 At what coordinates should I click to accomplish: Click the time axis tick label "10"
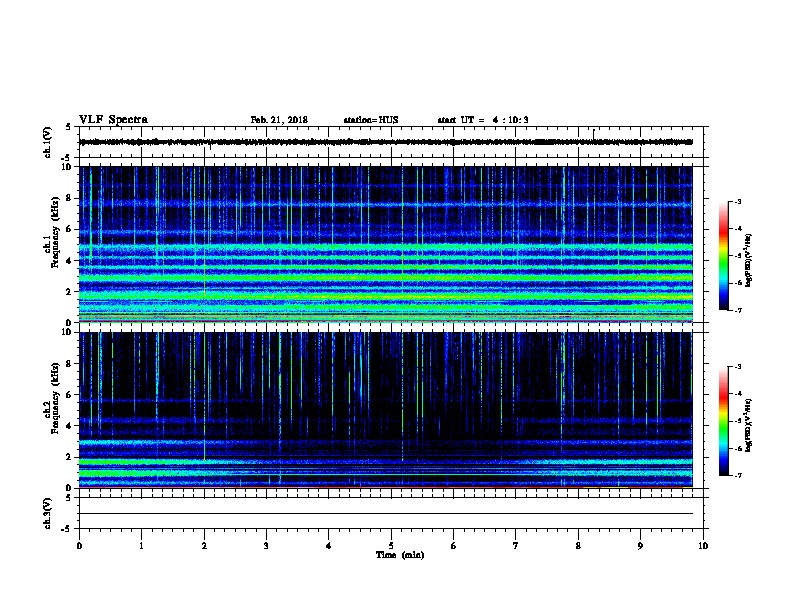click(703, 546)
